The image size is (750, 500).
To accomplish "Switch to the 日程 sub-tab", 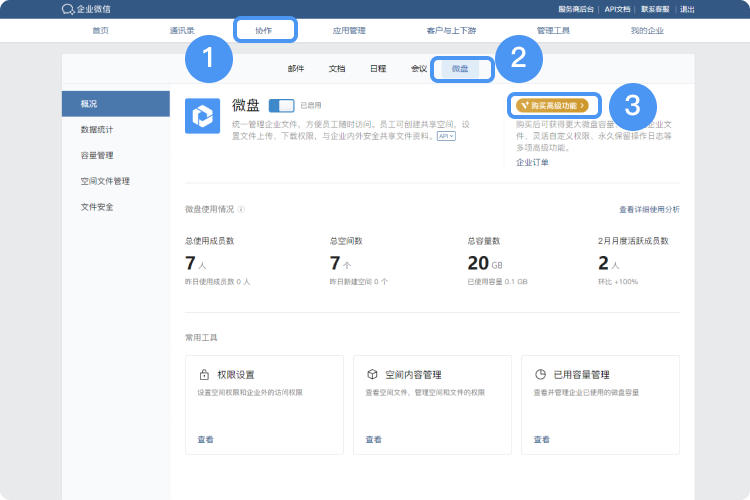I will pos(378,69).
